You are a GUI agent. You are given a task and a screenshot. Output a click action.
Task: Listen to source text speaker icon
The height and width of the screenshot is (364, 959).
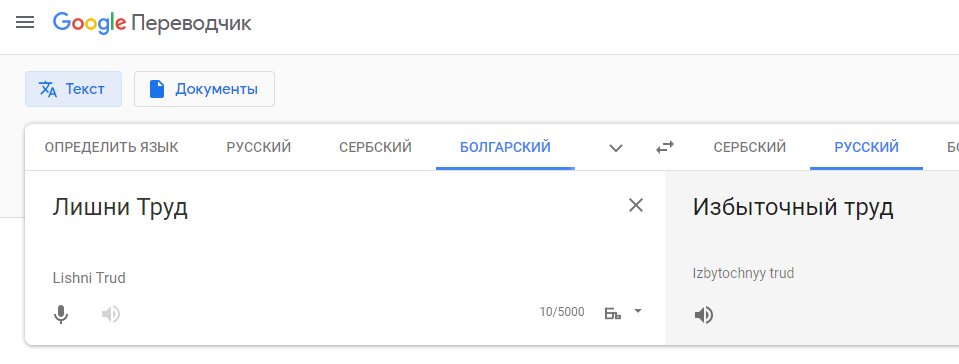click(111, 314)
